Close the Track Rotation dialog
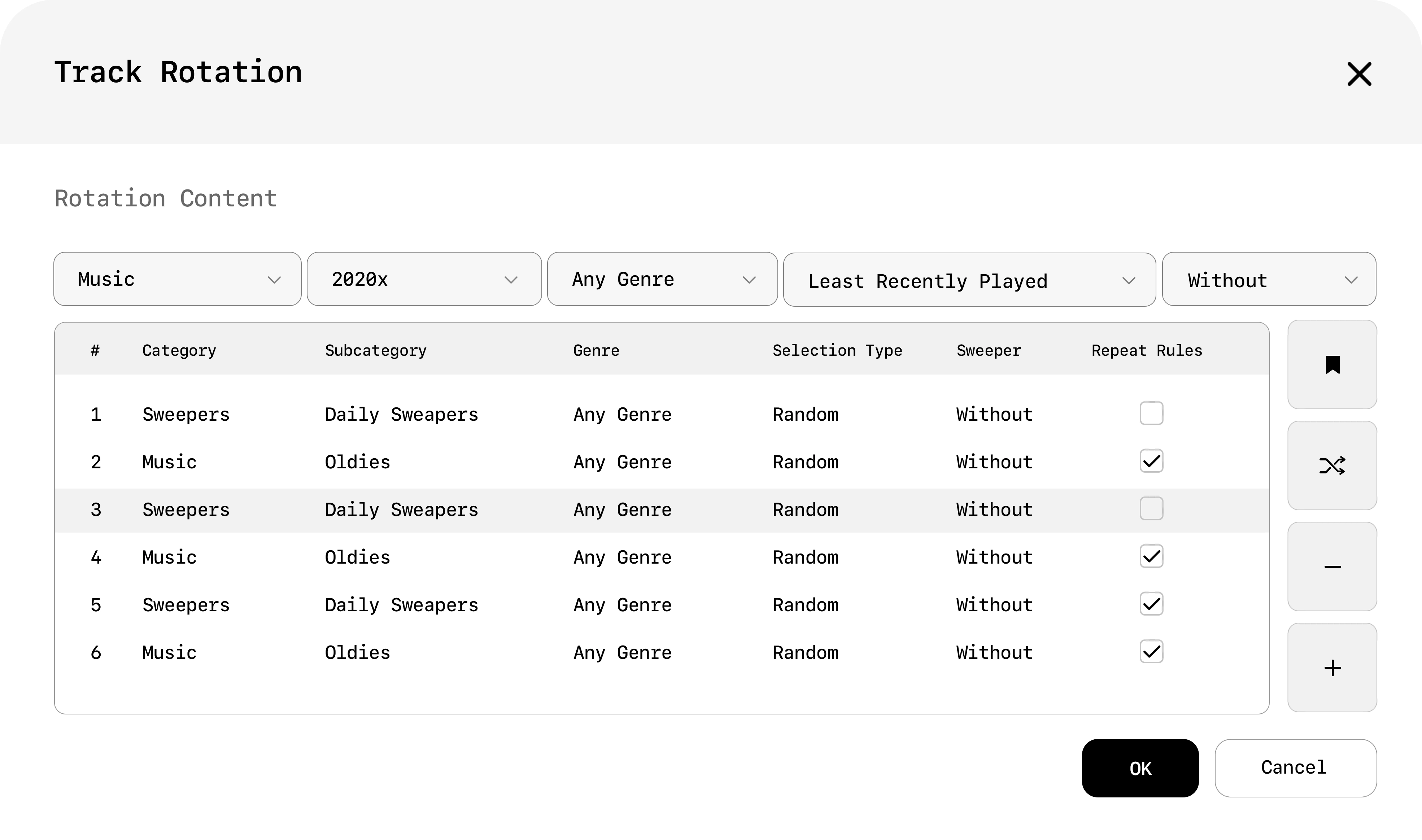Image resolution: width=1422 pixels, height=840 pixels. (1359, 74)
